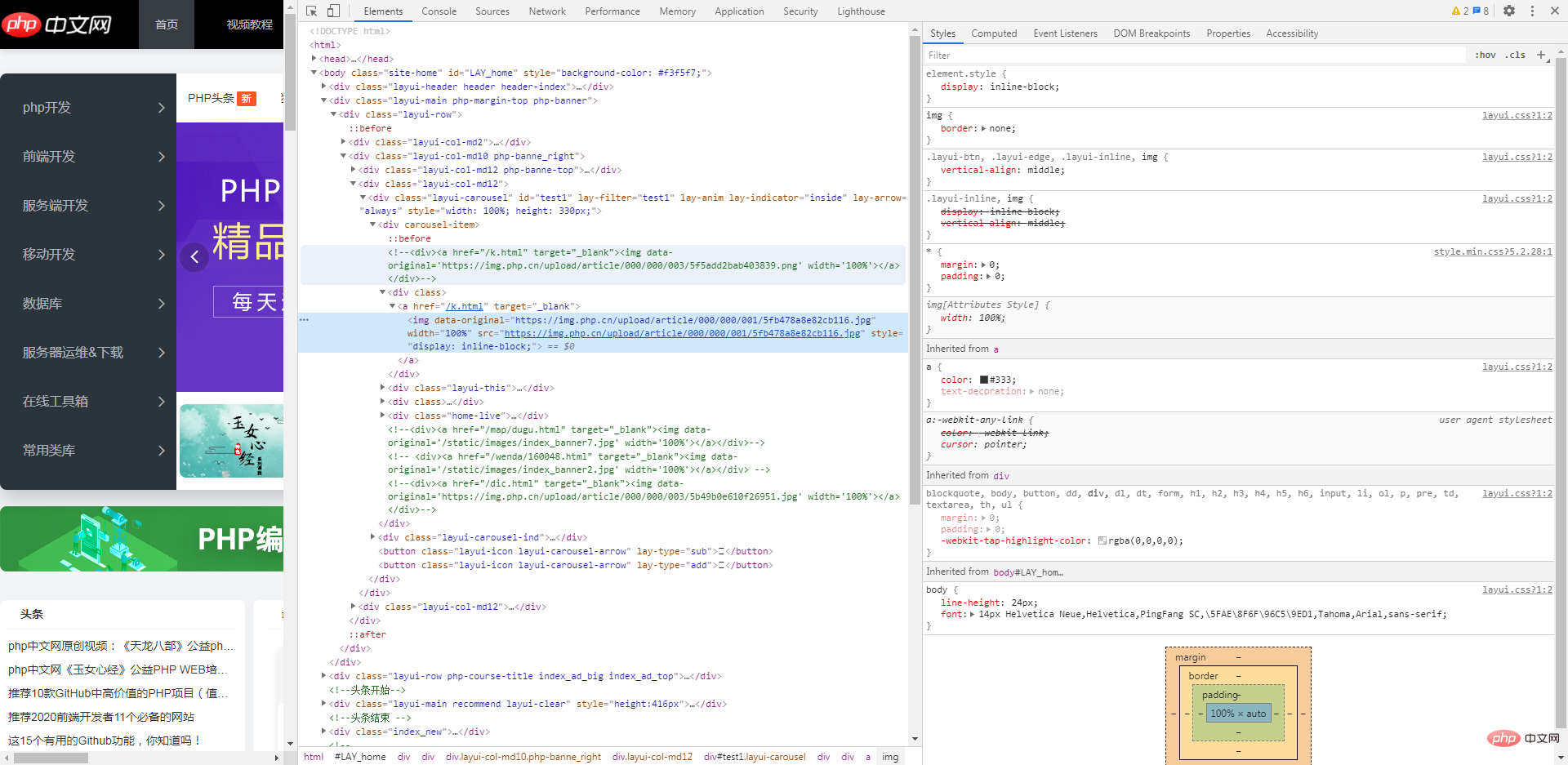Viewport: 1568px width, 765px height.
Task: Open the img src URL link
Action: [682, 333]
